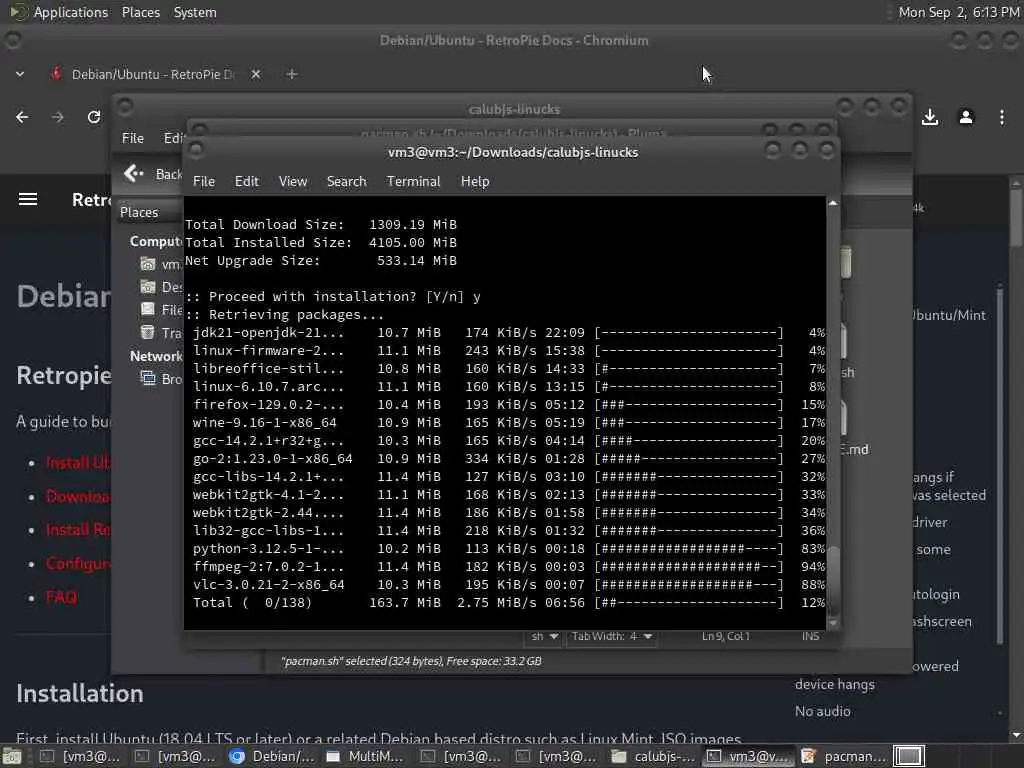Open the terminal View menu
Screen dimensions: 1024x768
pos(293,182)
